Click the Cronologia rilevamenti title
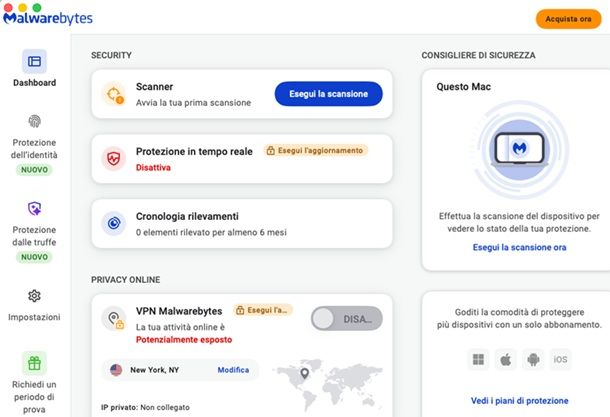The image size is (610, 417). 187,216
